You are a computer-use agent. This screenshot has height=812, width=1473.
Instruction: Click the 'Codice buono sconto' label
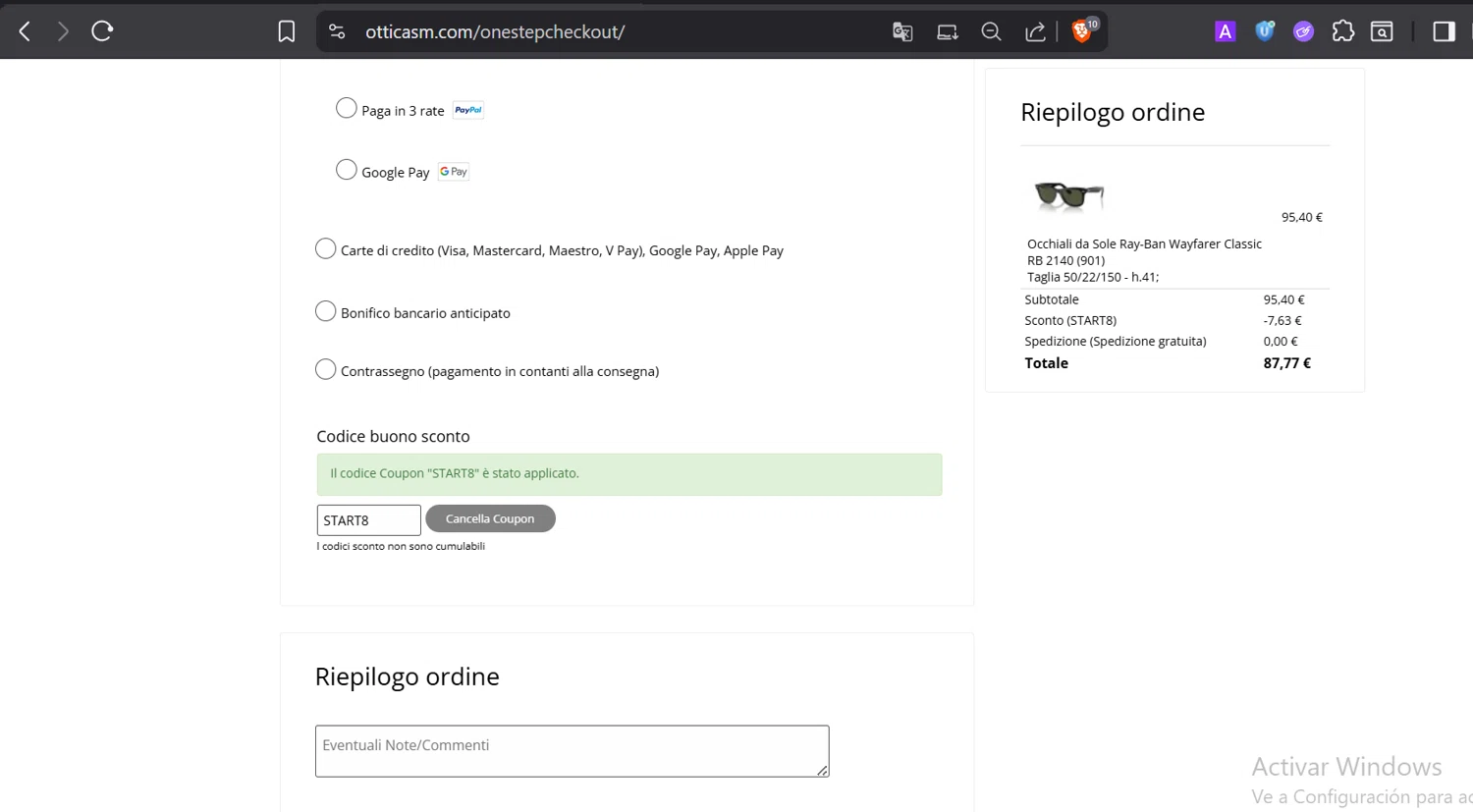tap(393, 436)
